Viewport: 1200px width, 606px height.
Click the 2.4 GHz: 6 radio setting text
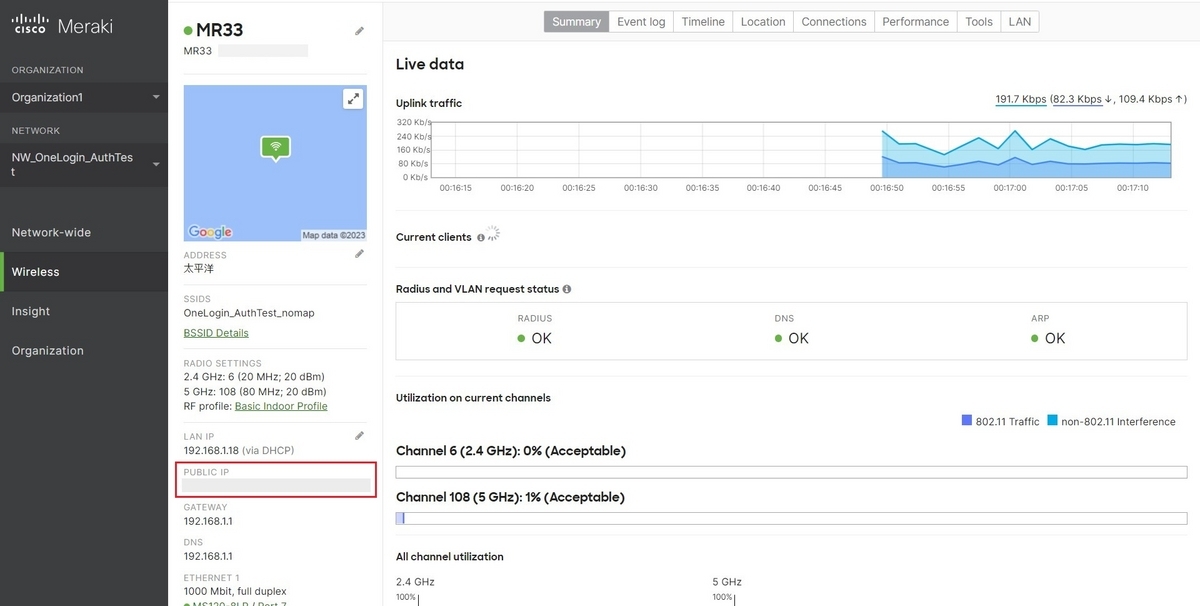tap(255, 377)
